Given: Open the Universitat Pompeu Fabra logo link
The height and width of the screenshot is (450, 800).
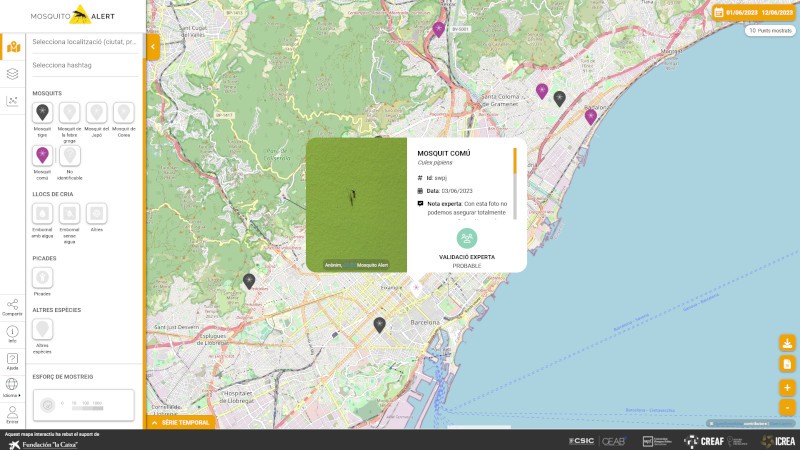Looking at the screenshot, I should click(x=657, y=441).
